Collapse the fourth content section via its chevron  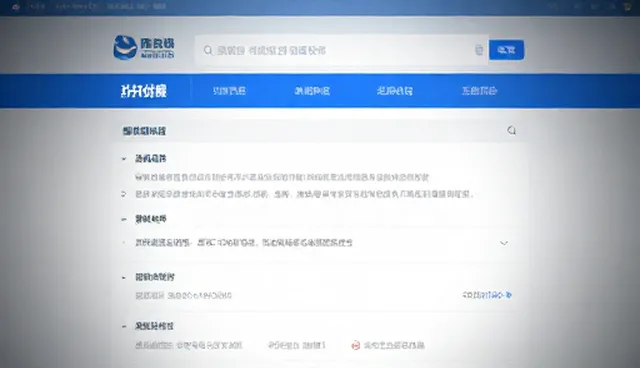point(124,327)
